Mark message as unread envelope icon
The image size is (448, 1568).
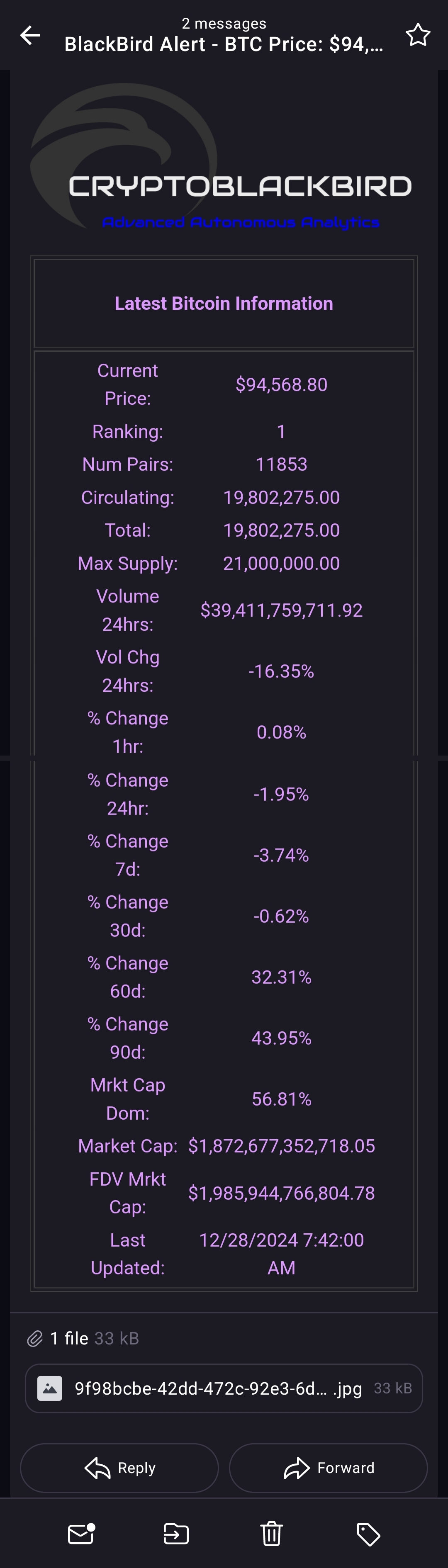click(x=81, y=1534)
